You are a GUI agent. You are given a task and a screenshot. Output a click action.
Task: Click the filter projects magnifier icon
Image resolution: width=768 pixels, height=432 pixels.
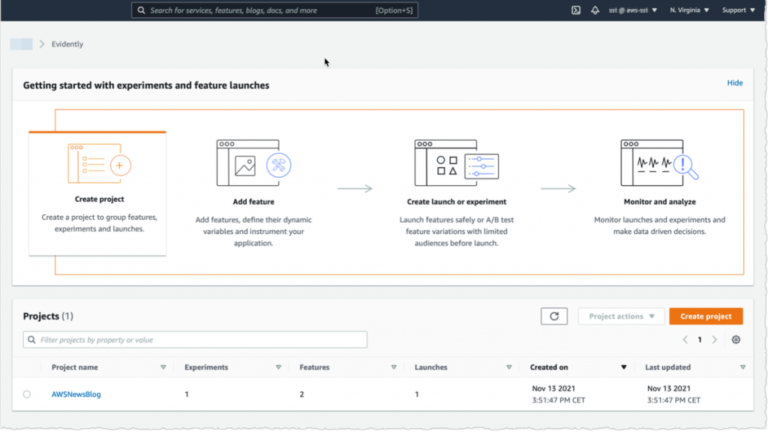point(32,340)
